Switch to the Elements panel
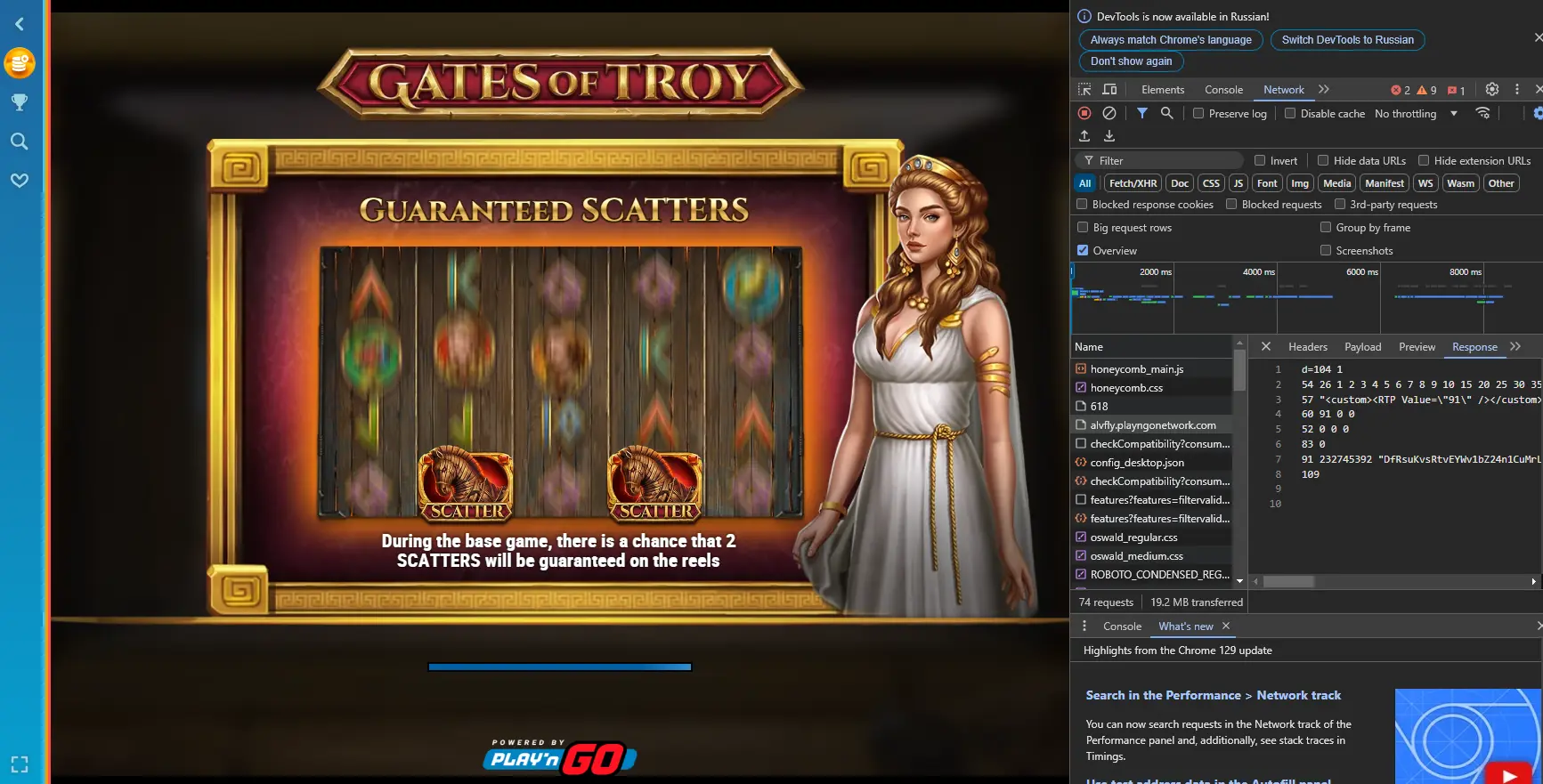The width and height of the screenshot is (1543, 784). coord(1163,90)
